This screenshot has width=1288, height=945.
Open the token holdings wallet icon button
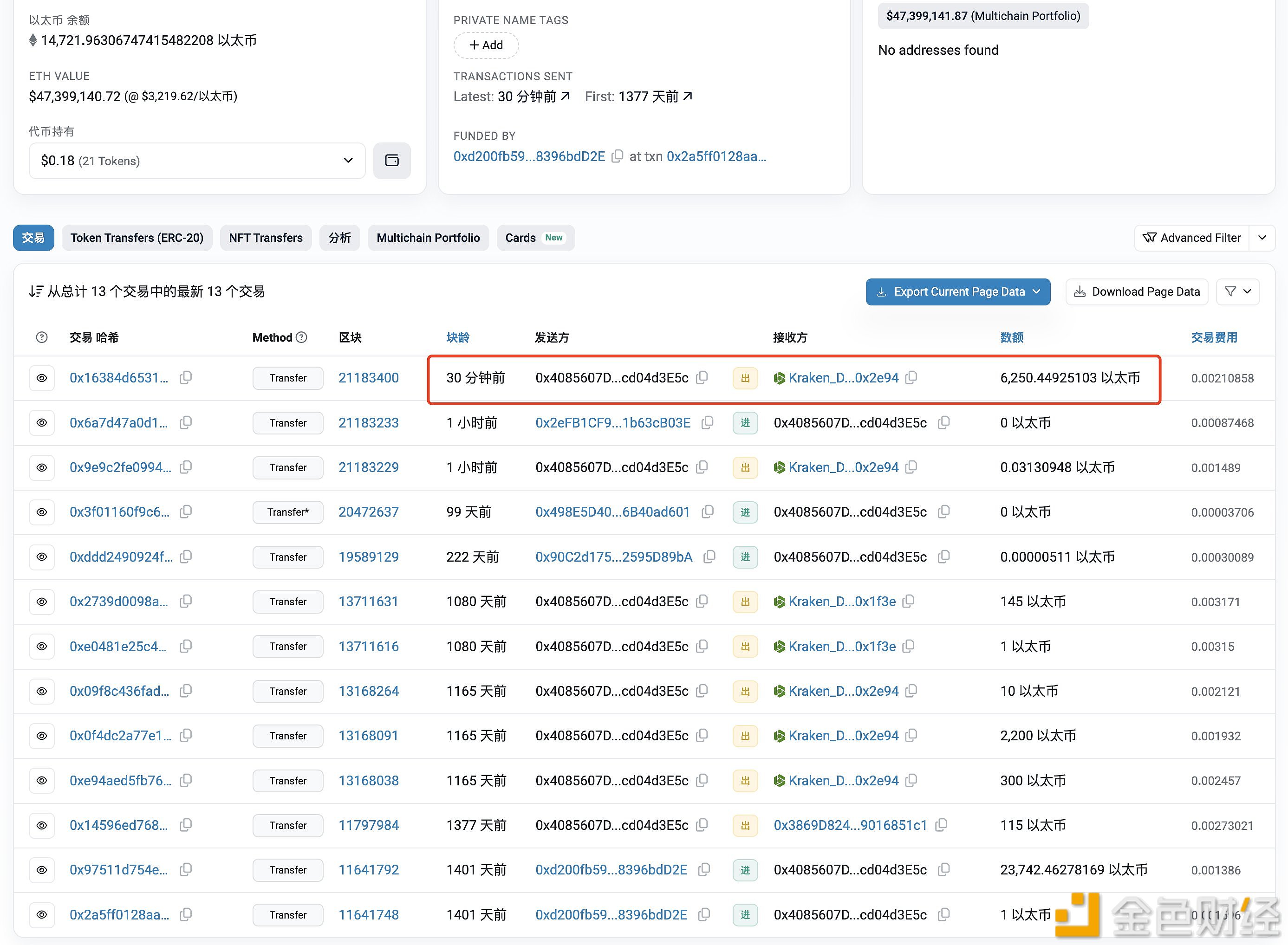coord(392,161)
